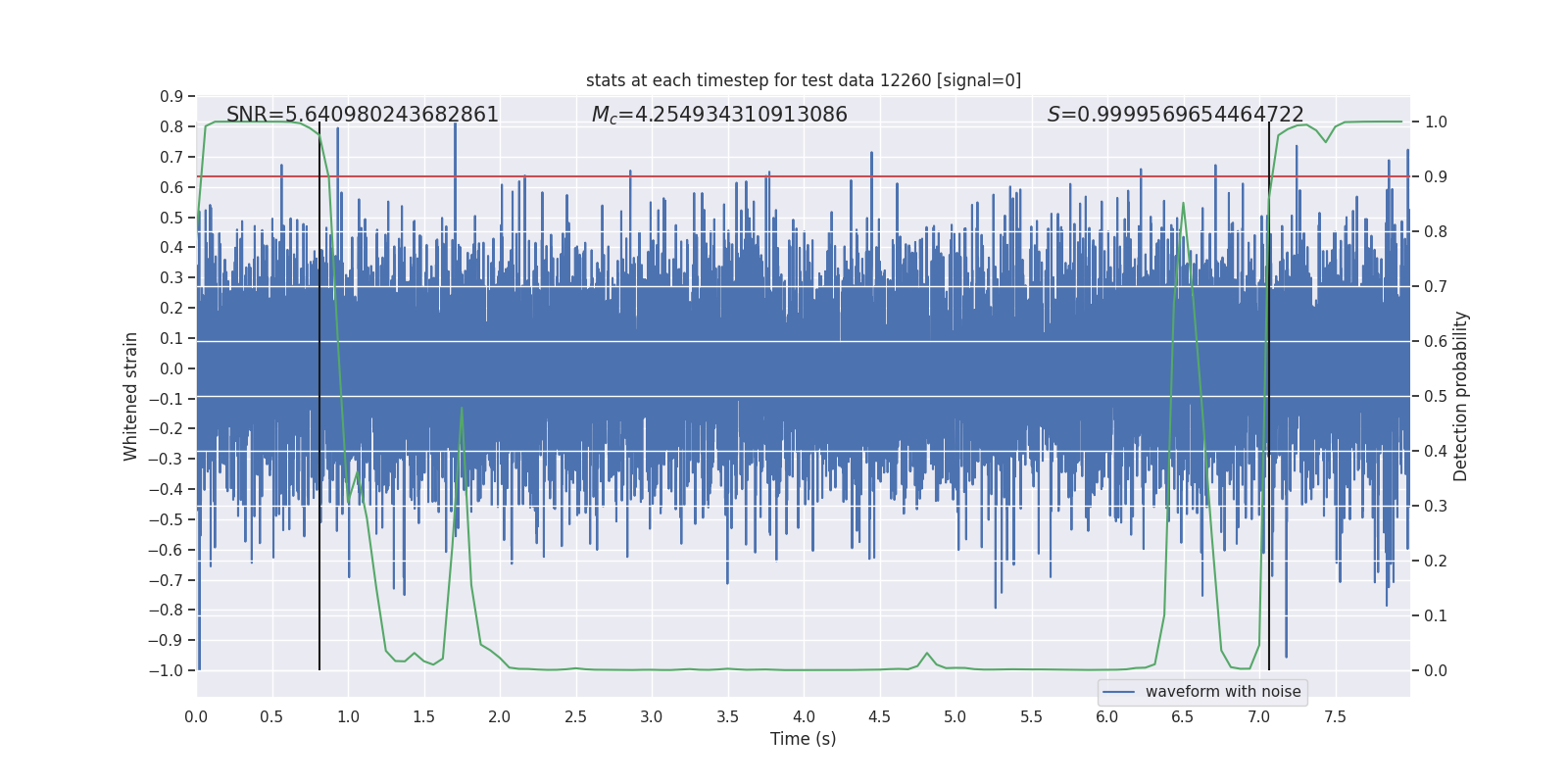The width and height of the screenshot is (1568, 784).
Task: Select the SNR=5.640980243682861 annotation
Action: (x=363, y=115)
